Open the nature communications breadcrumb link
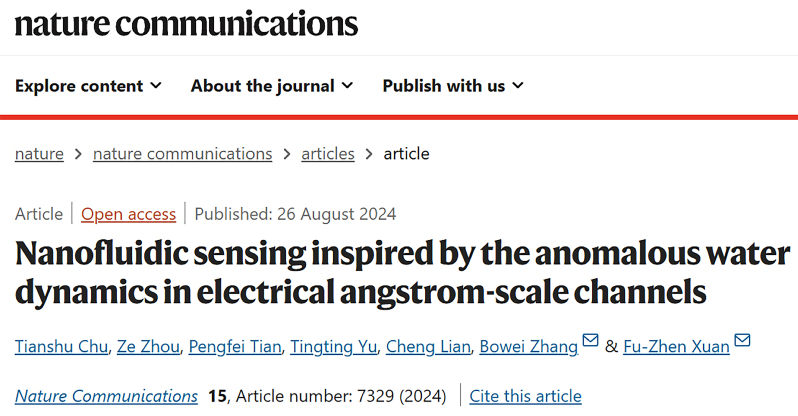This screenshot has width=798, height=416. [x=182, y=153]
